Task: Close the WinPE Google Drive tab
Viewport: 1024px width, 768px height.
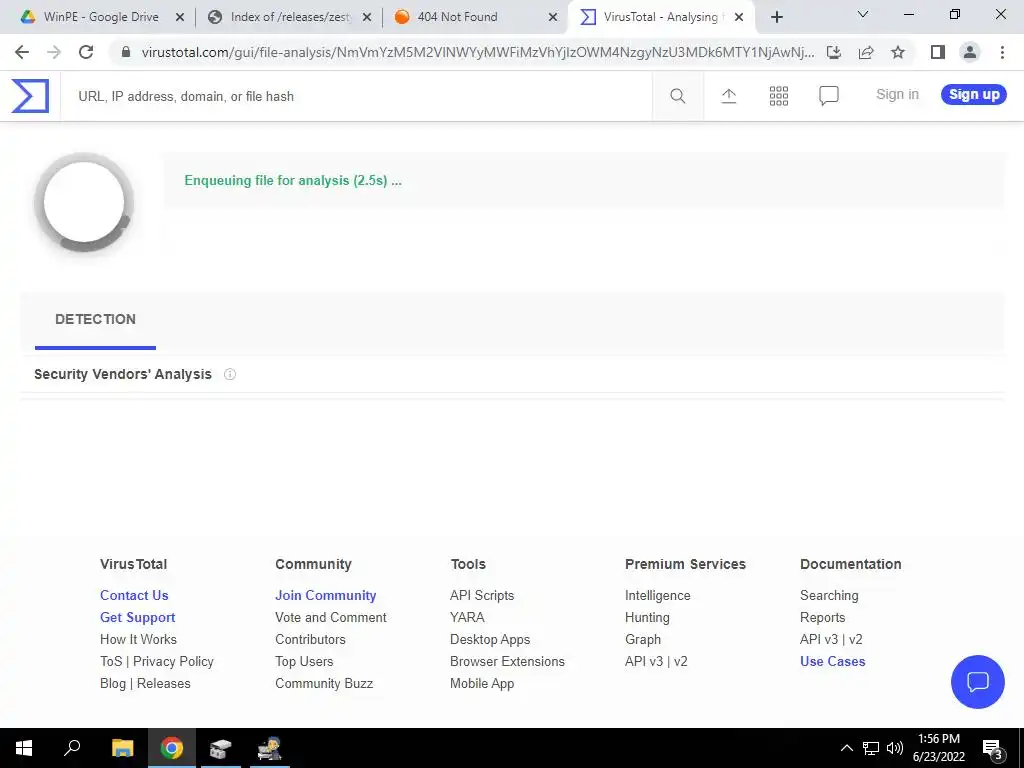Action: 180,17
